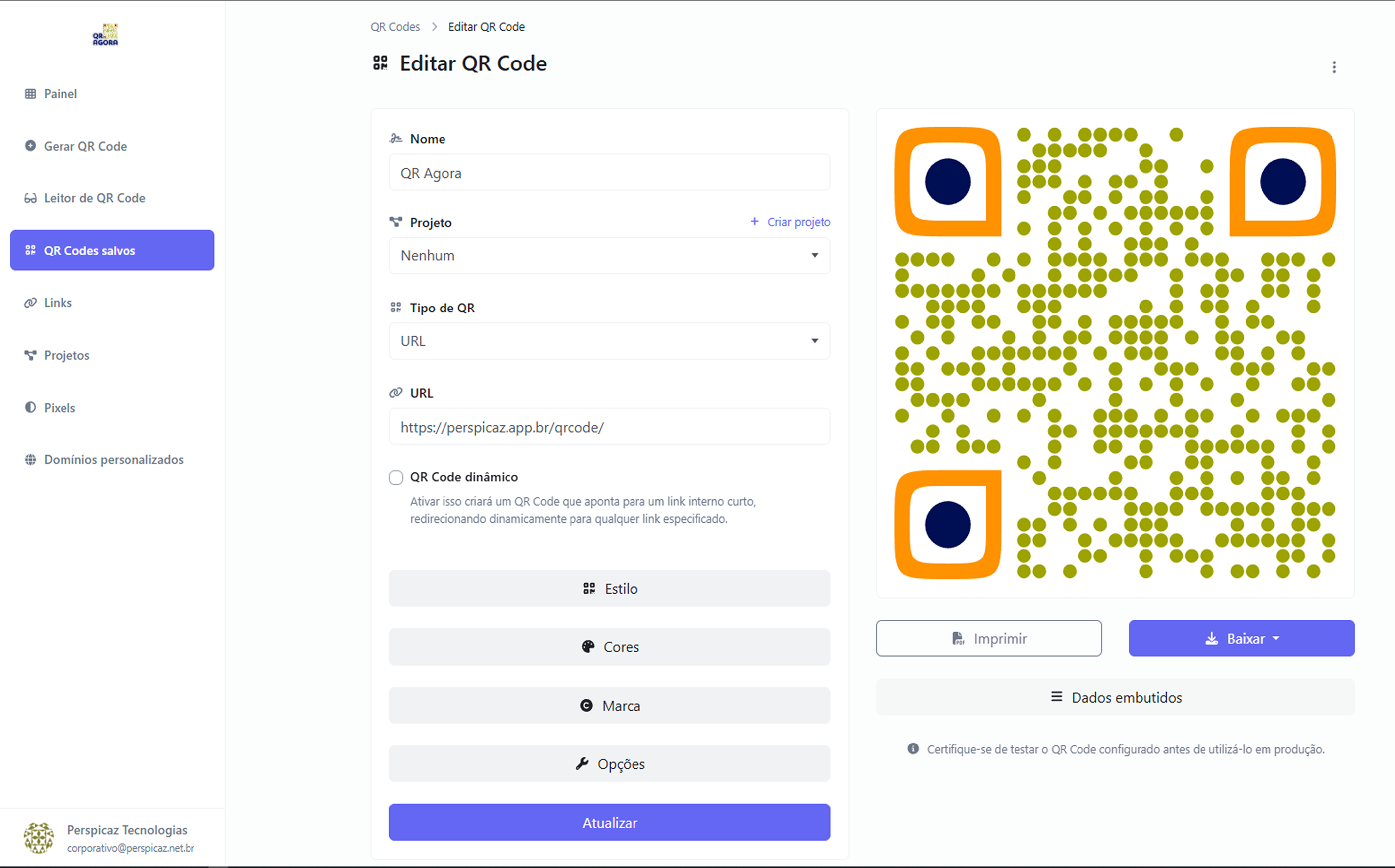Click the Pixels half-circle icon
The height and width of the screenshot is (868, 1395).
[x=30, y=408]
